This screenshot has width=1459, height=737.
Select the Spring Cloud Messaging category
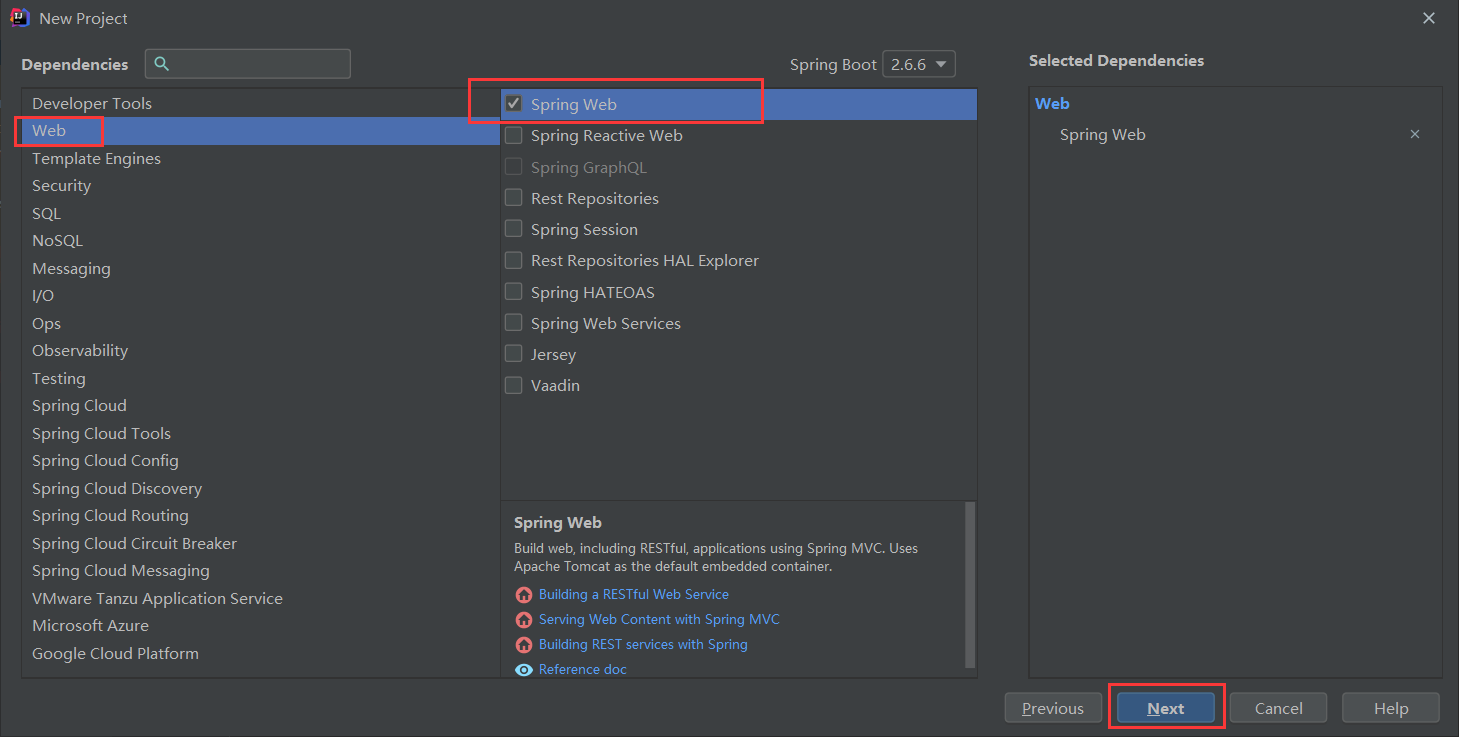(260, 571)
